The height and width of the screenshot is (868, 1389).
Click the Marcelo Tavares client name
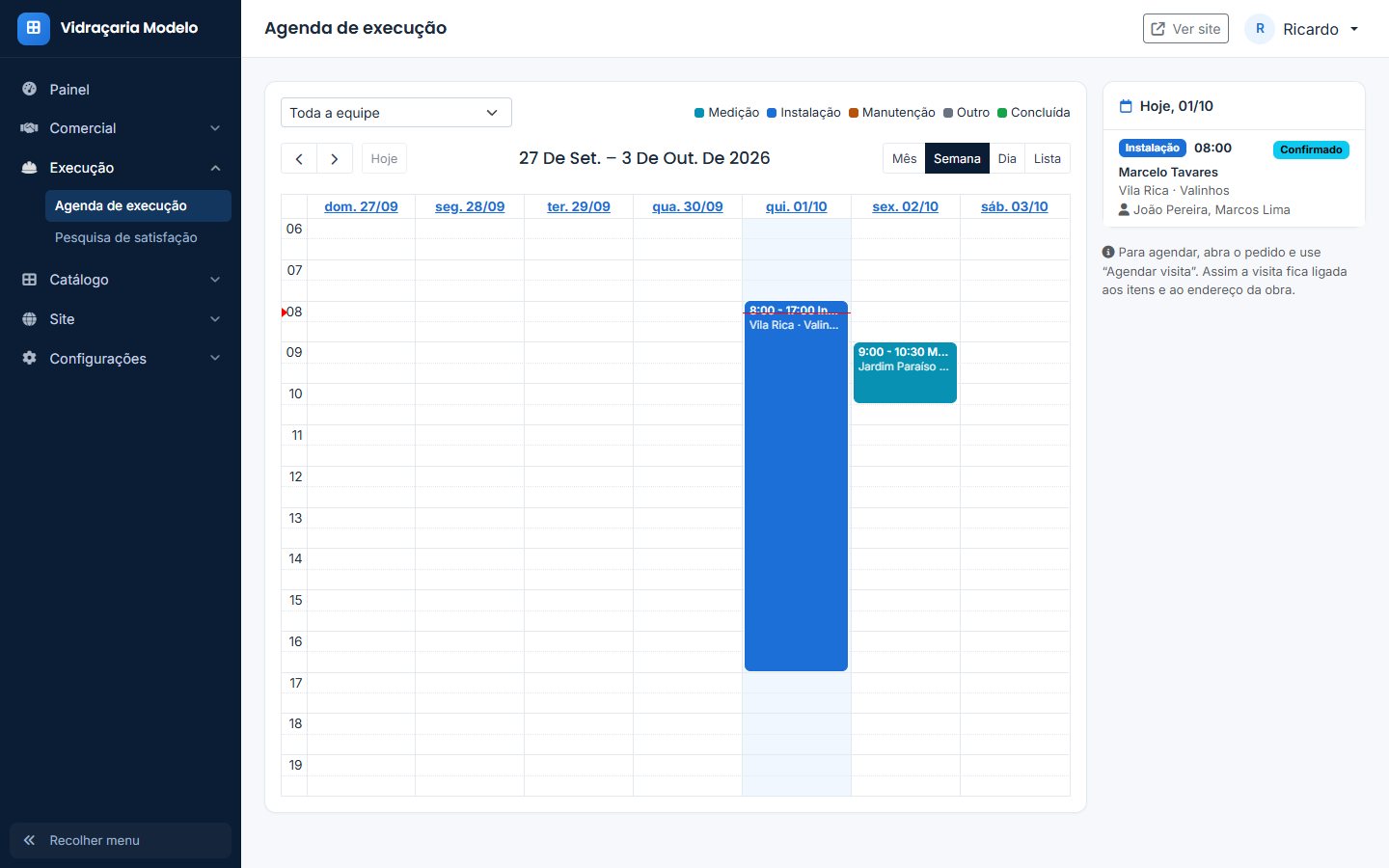click(1168, 172)
